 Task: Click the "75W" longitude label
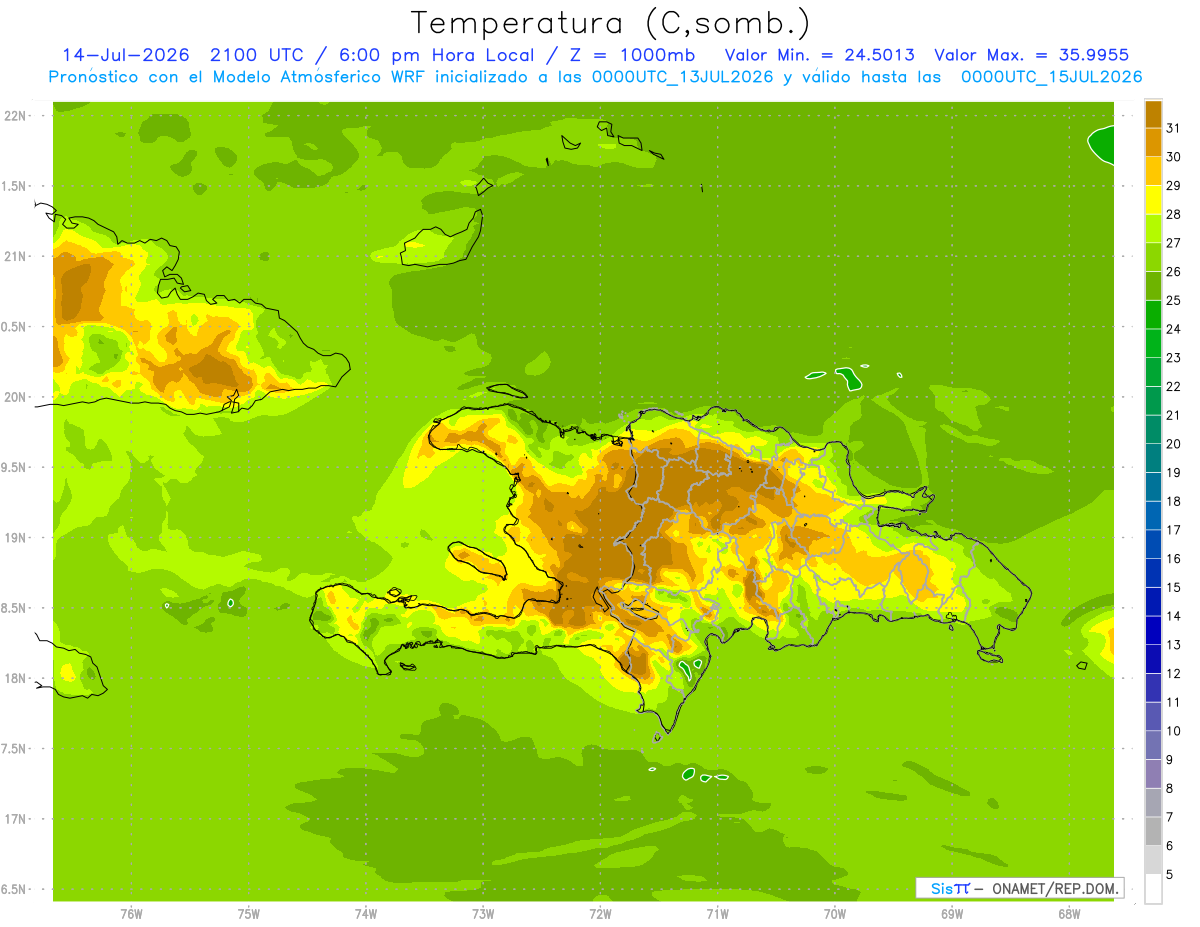tap(249, 914)
